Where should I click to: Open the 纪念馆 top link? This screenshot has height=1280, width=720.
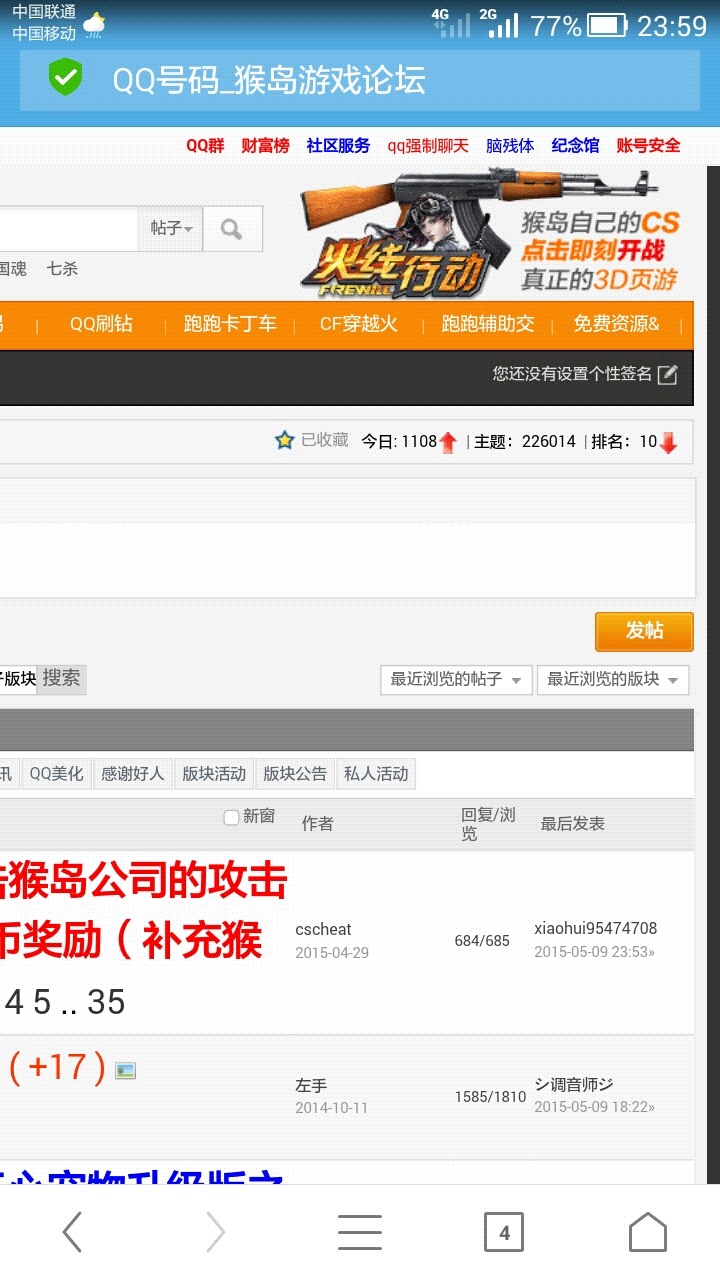pyautogui.click(x=575, y=146)
